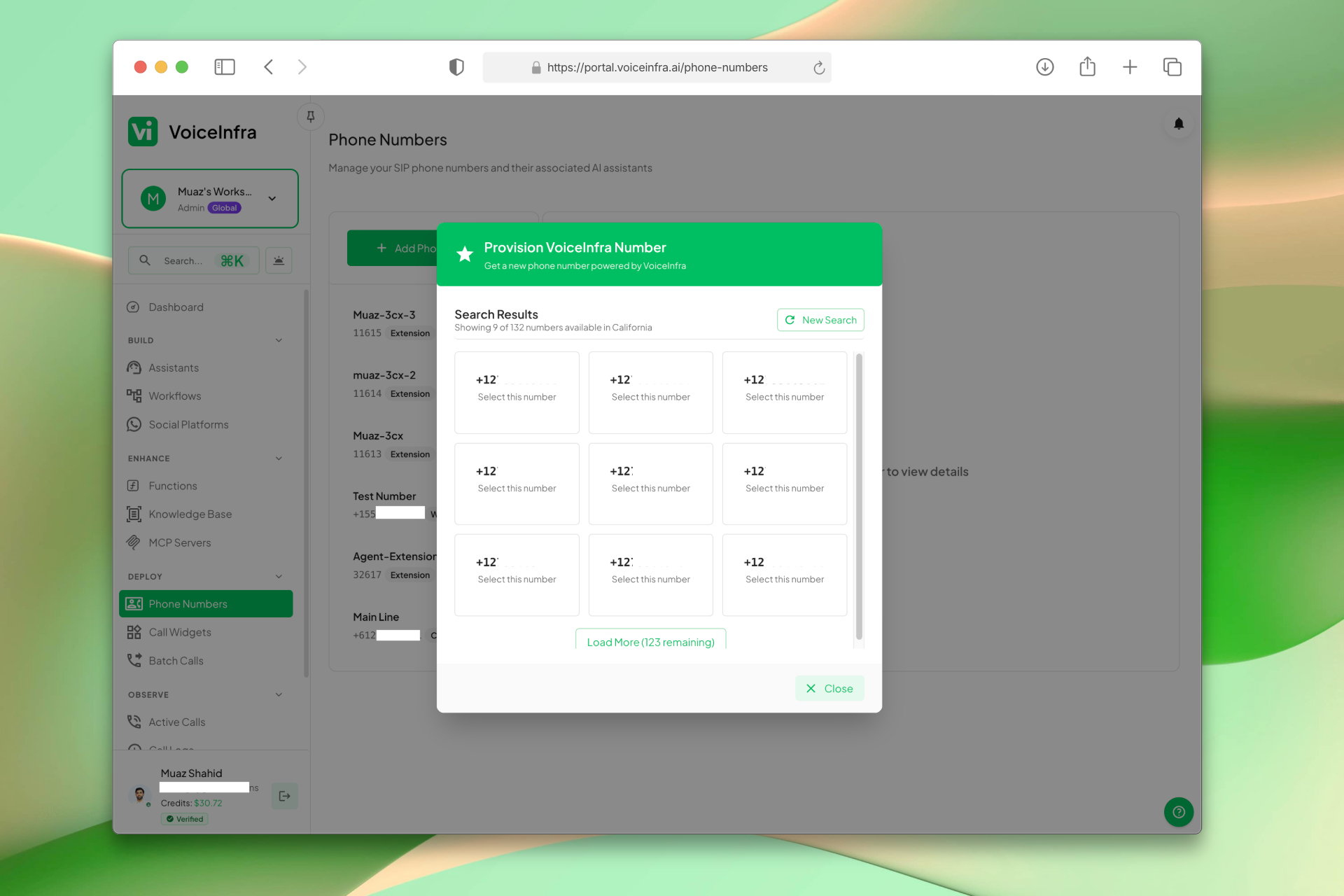Open Phone Numbers in the sidebar
Viewport: 1344px width, 896px height.
pos(206,604)
